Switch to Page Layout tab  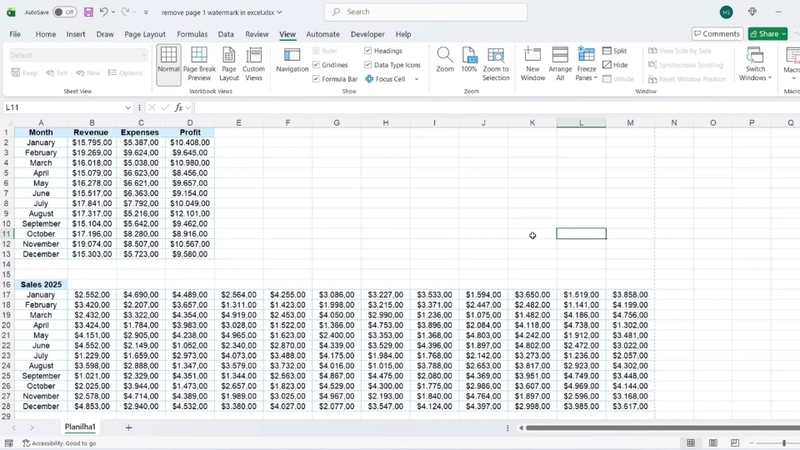(145, 34)
